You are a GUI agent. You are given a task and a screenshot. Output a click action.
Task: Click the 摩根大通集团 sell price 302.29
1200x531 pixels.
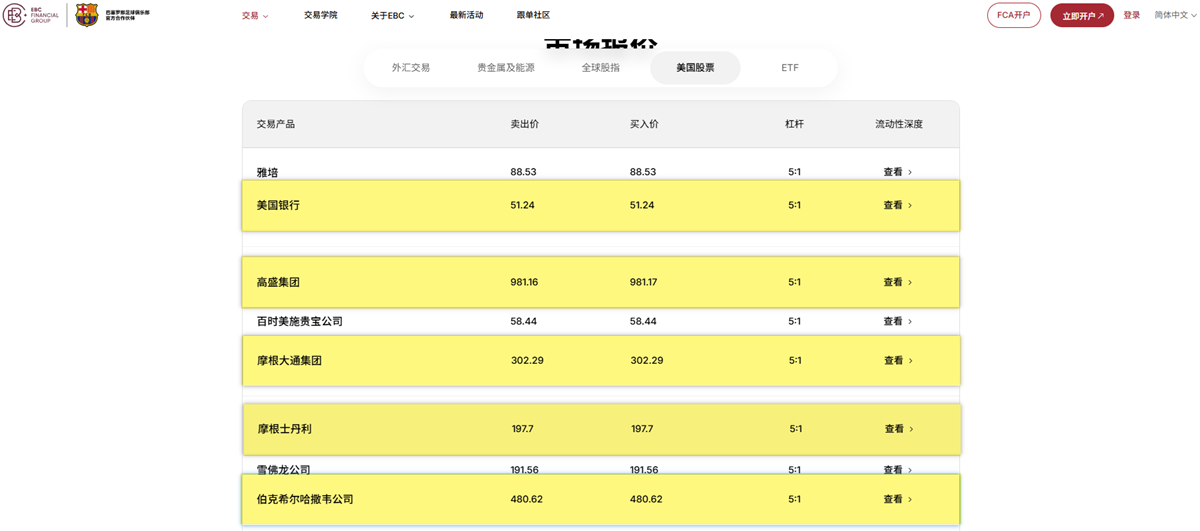pyautogui.click(x=527, y=360)
